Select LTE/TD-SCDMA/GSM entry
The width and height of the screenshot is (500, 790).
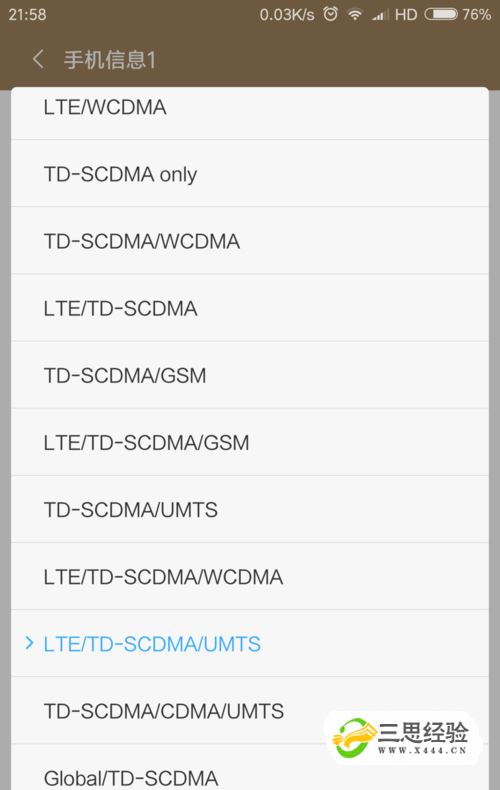pos(250,442)
